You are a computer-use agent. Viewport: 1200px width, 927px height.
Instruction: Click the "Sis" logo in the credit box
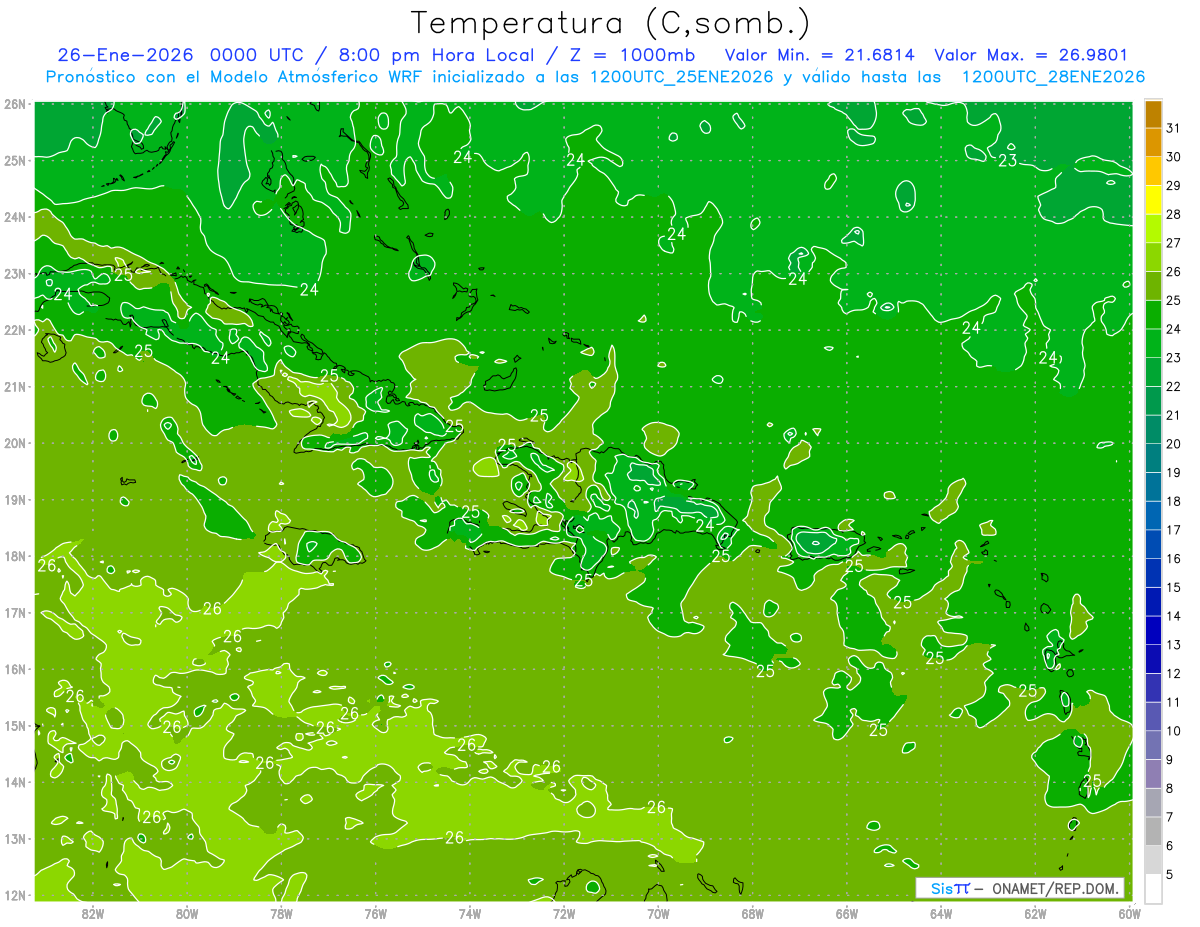(x=943, y=888)
